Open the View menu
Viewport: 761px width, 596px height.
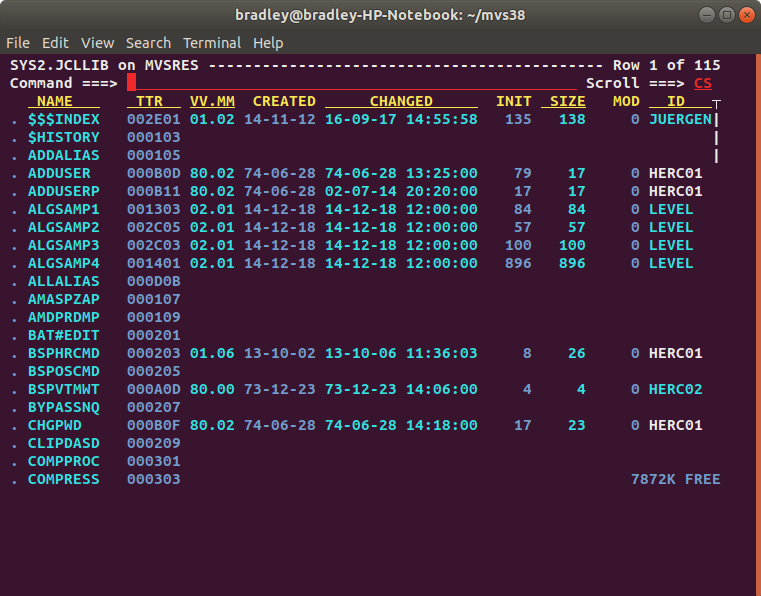click(98, 43)
